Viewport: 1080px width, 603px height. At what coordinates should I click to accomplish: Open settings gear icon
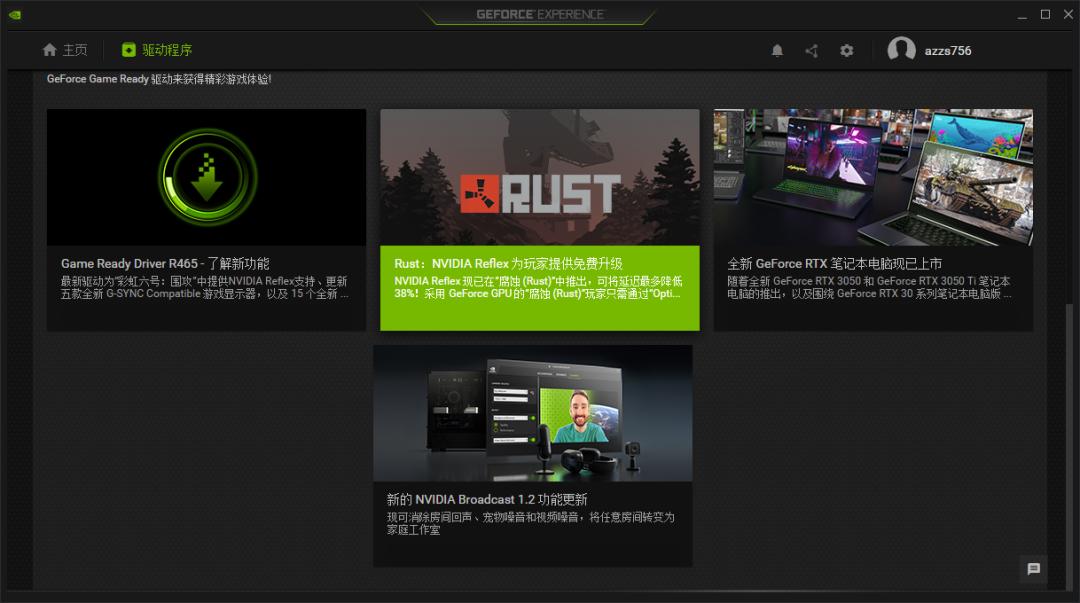(847, 51)
